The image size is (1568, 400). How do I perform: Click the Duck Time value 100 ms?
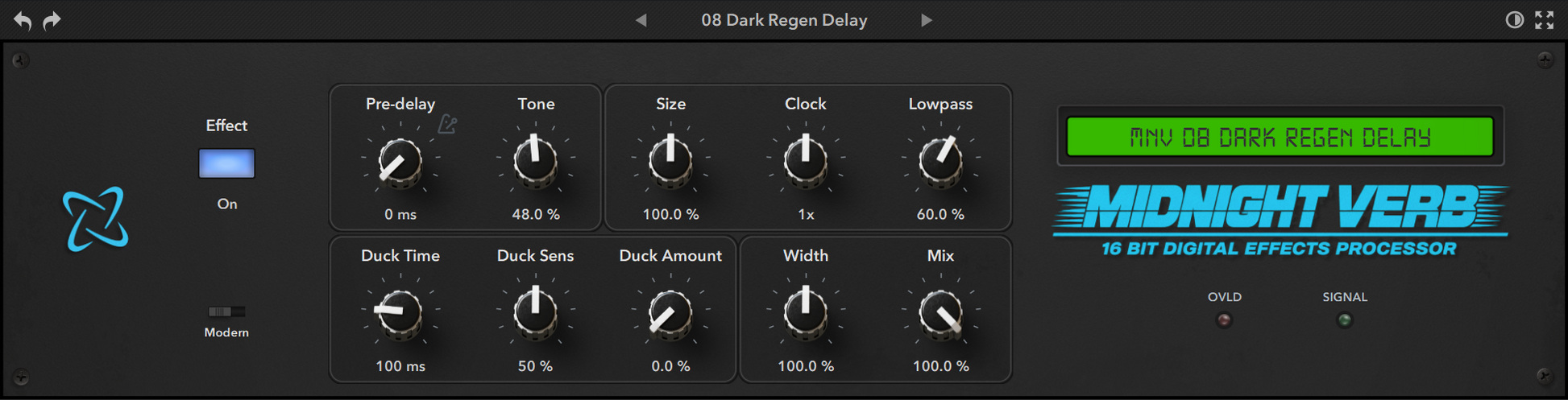(x=400, y=365)
